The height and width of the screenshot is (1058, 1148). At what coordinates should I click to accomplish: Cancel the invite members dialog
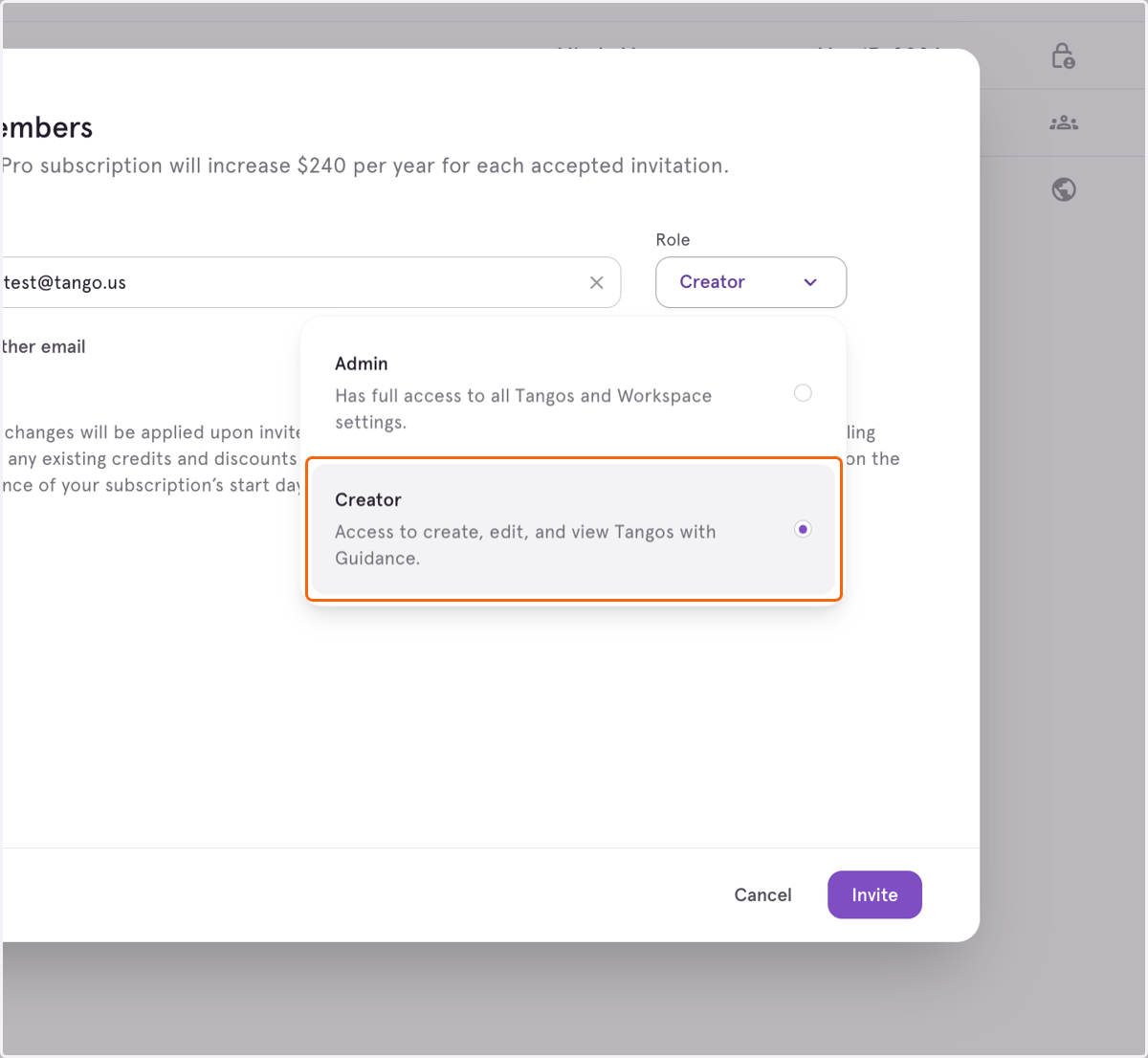(x=762, y=894)
